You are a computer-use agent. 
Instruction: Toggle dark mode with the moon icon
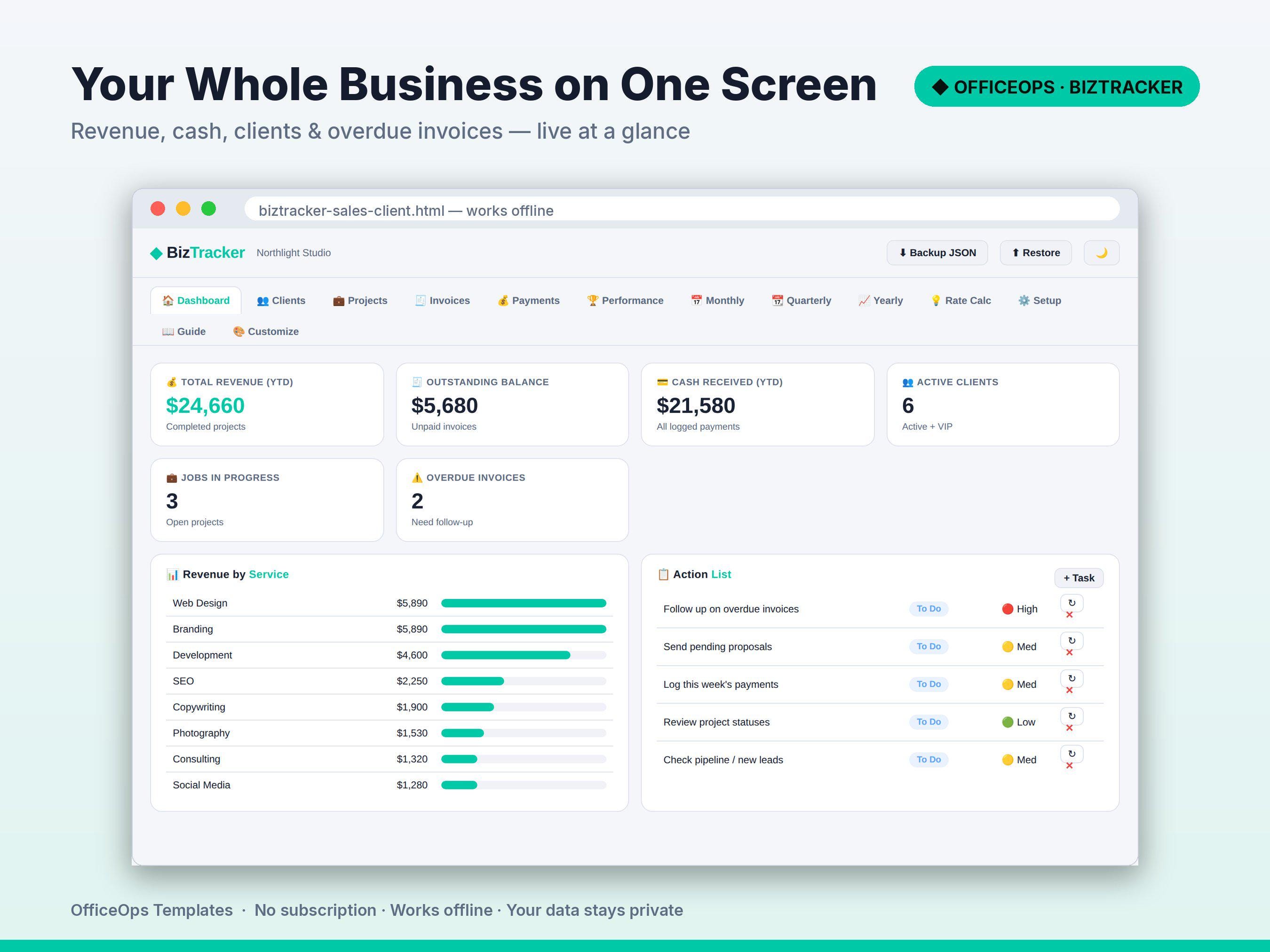1101,252
